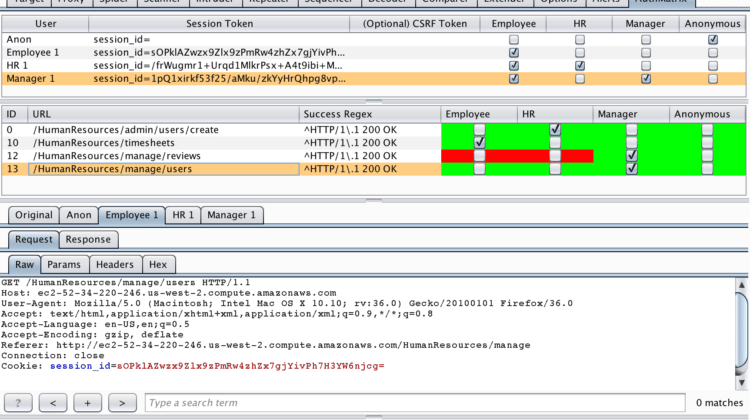Go to previous search match button
Viewport: 750px width, 420px height.
click(53, 403)
